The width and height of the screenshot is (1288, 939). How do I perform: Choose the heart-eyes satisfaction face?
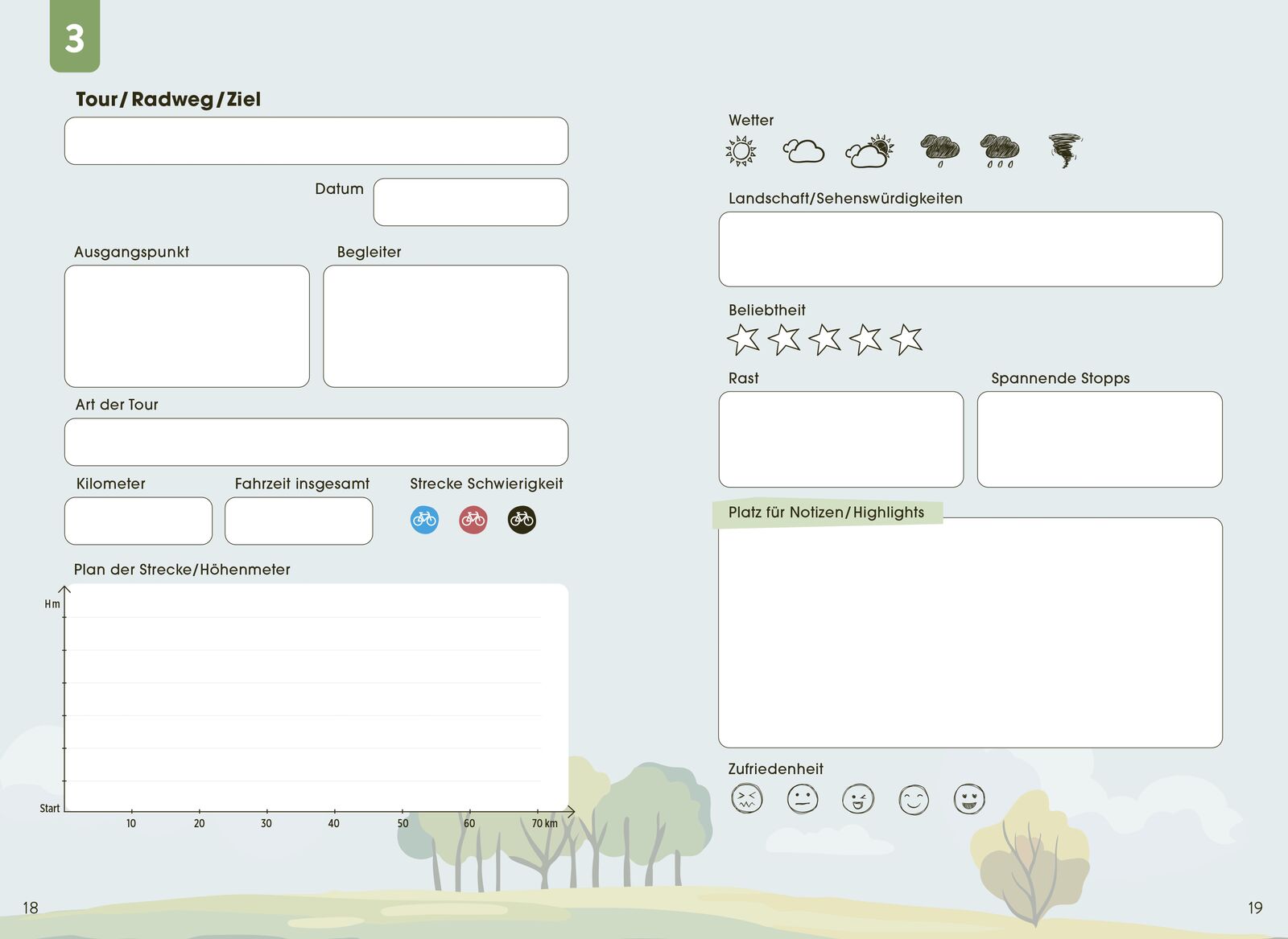coord(969,799)
